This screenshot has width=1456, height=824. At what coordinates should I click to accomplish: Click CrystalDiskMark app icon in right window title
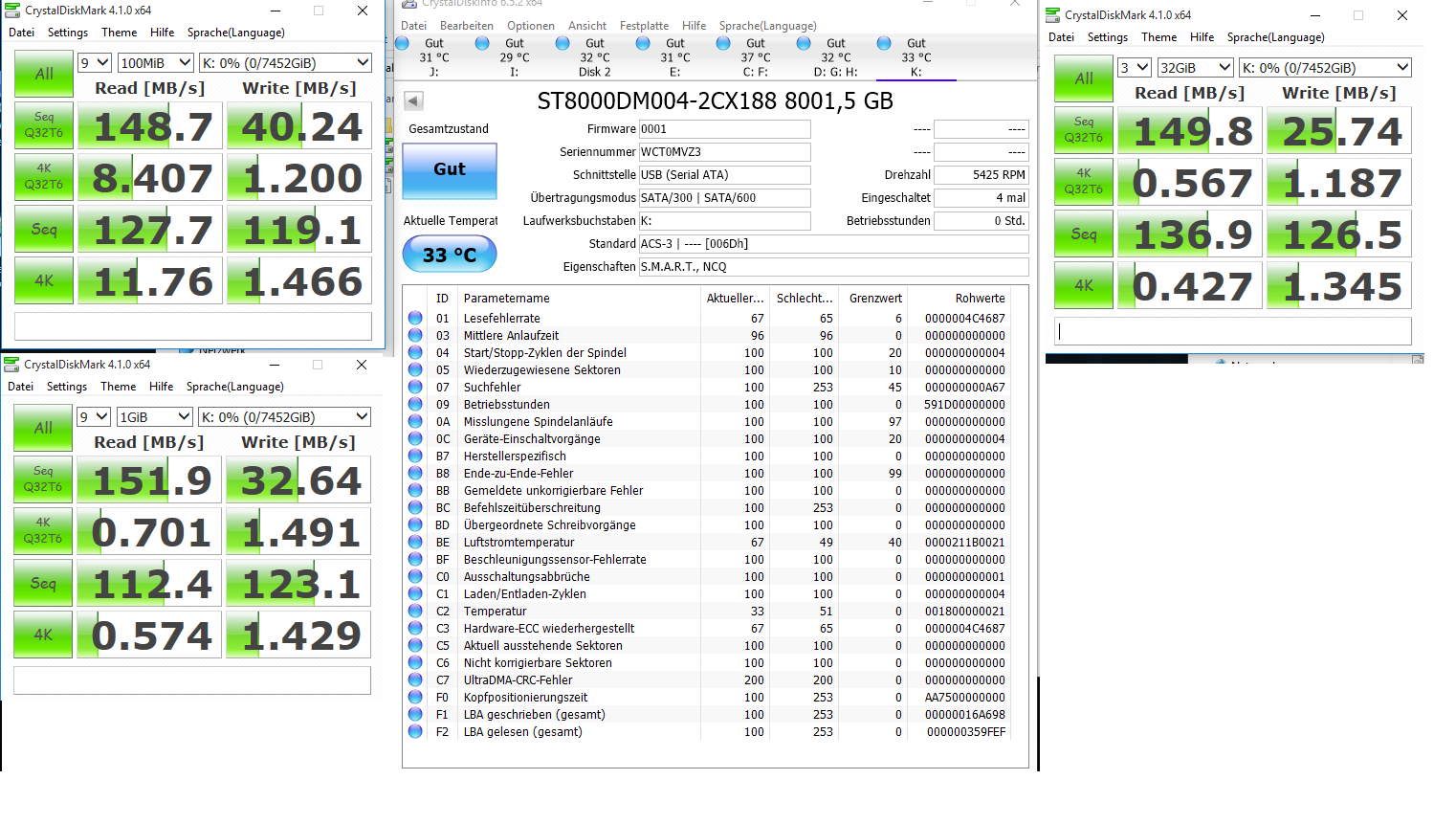(1052, 15)
